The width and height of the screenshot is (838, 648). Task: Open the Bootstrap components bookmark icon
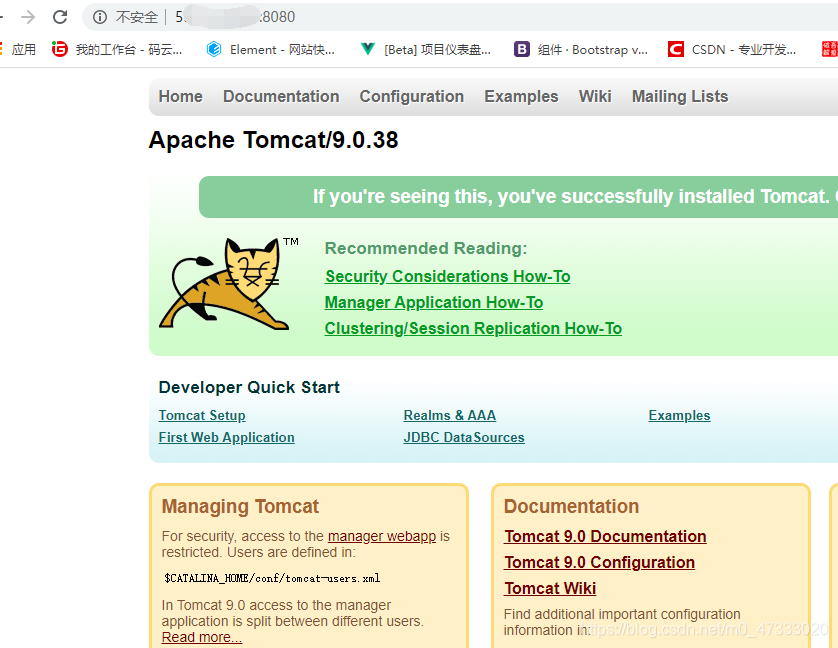pyautogui.click(x=522, y=49)
